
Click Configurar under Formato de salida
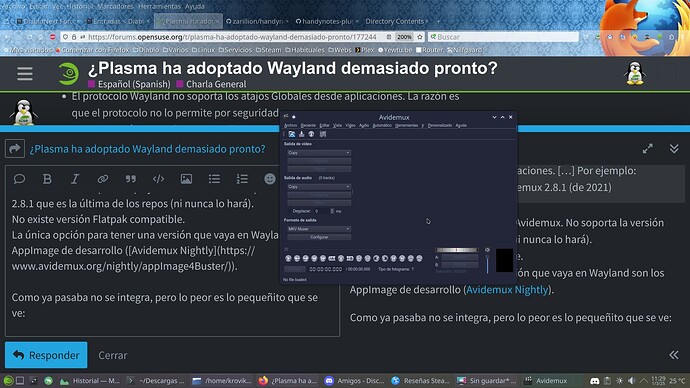[x=319, y=237]
